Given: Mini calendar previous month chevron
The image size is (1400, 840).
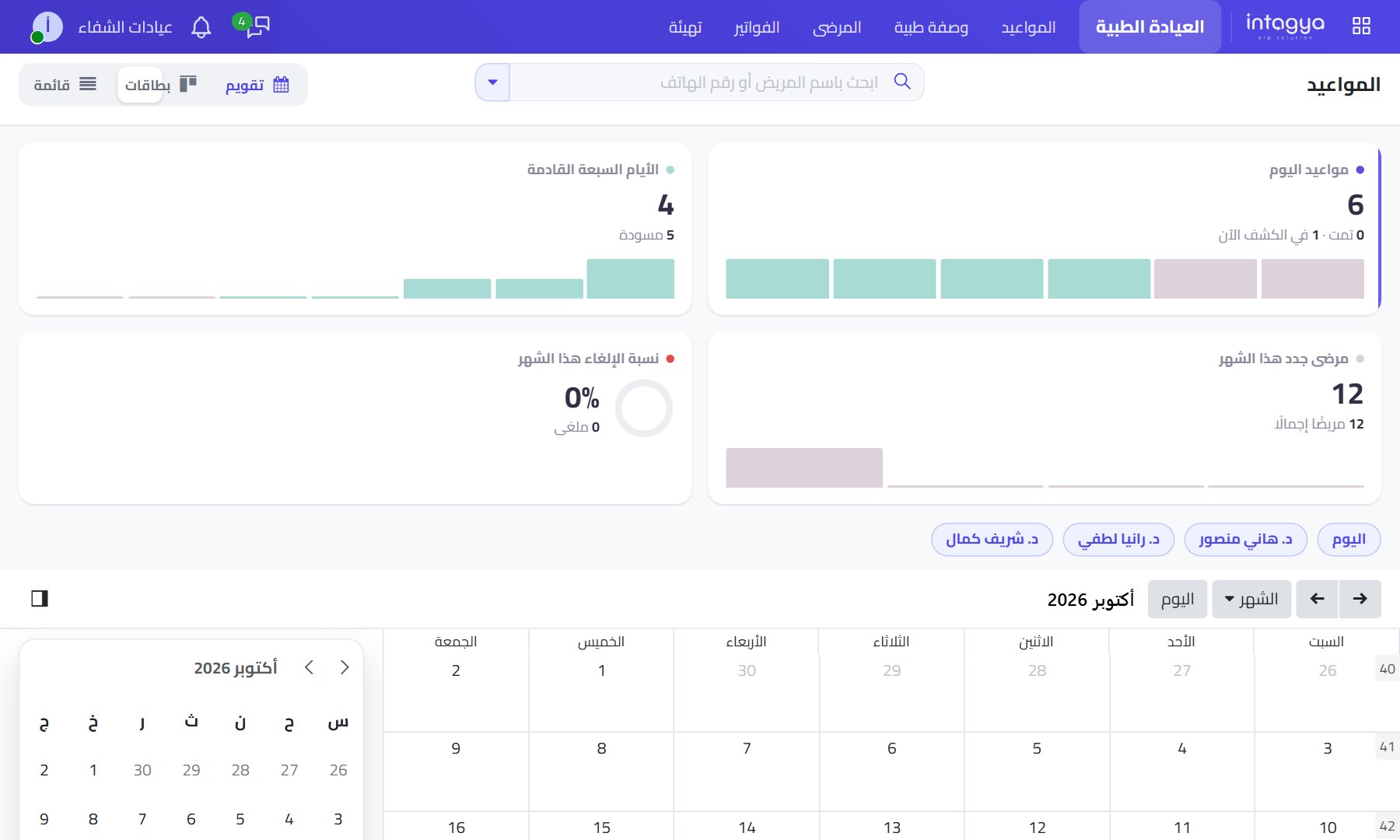Looking at the screenshot, I should point(309,667).
